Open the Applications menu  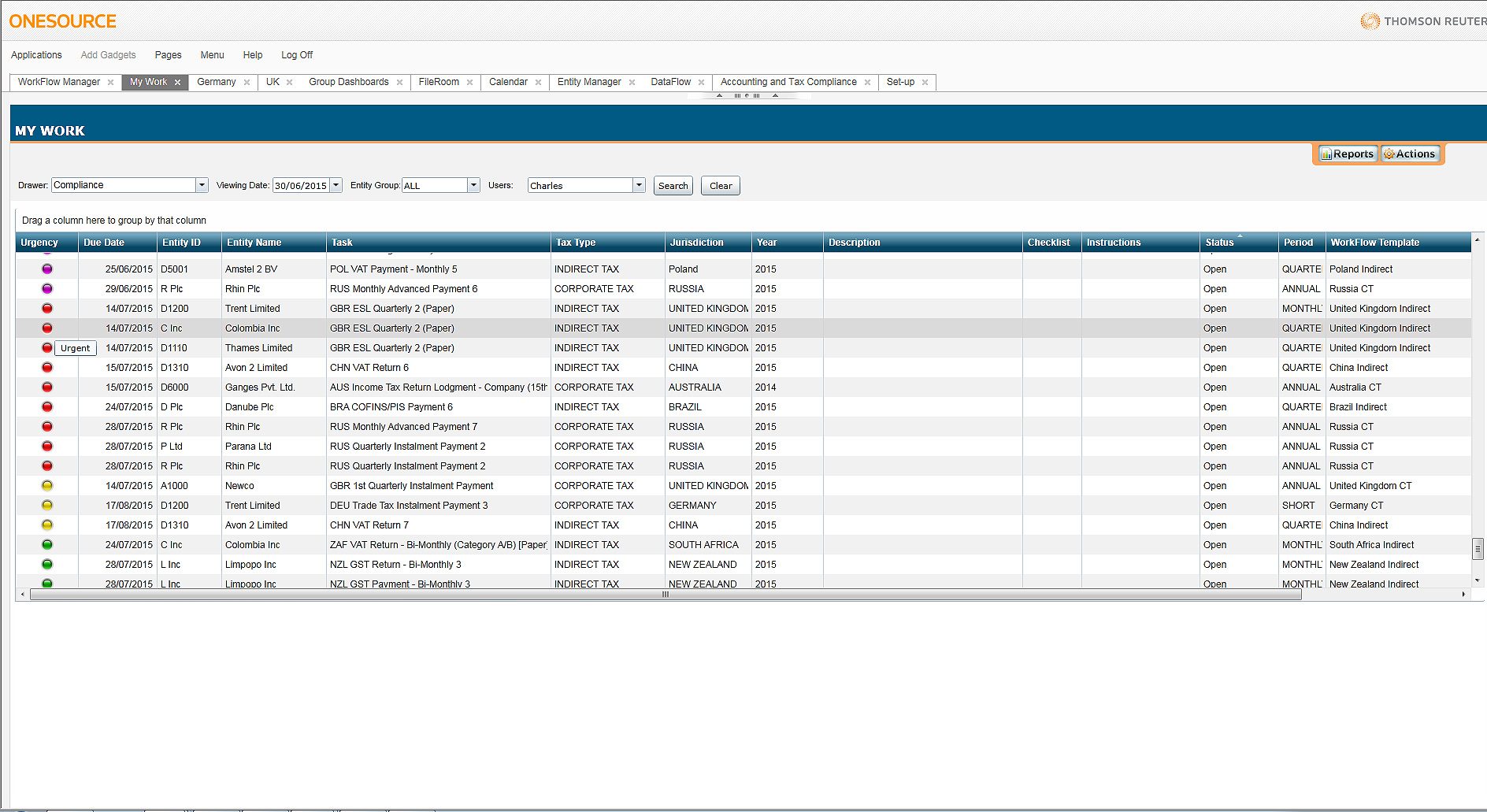pos(36,55)
